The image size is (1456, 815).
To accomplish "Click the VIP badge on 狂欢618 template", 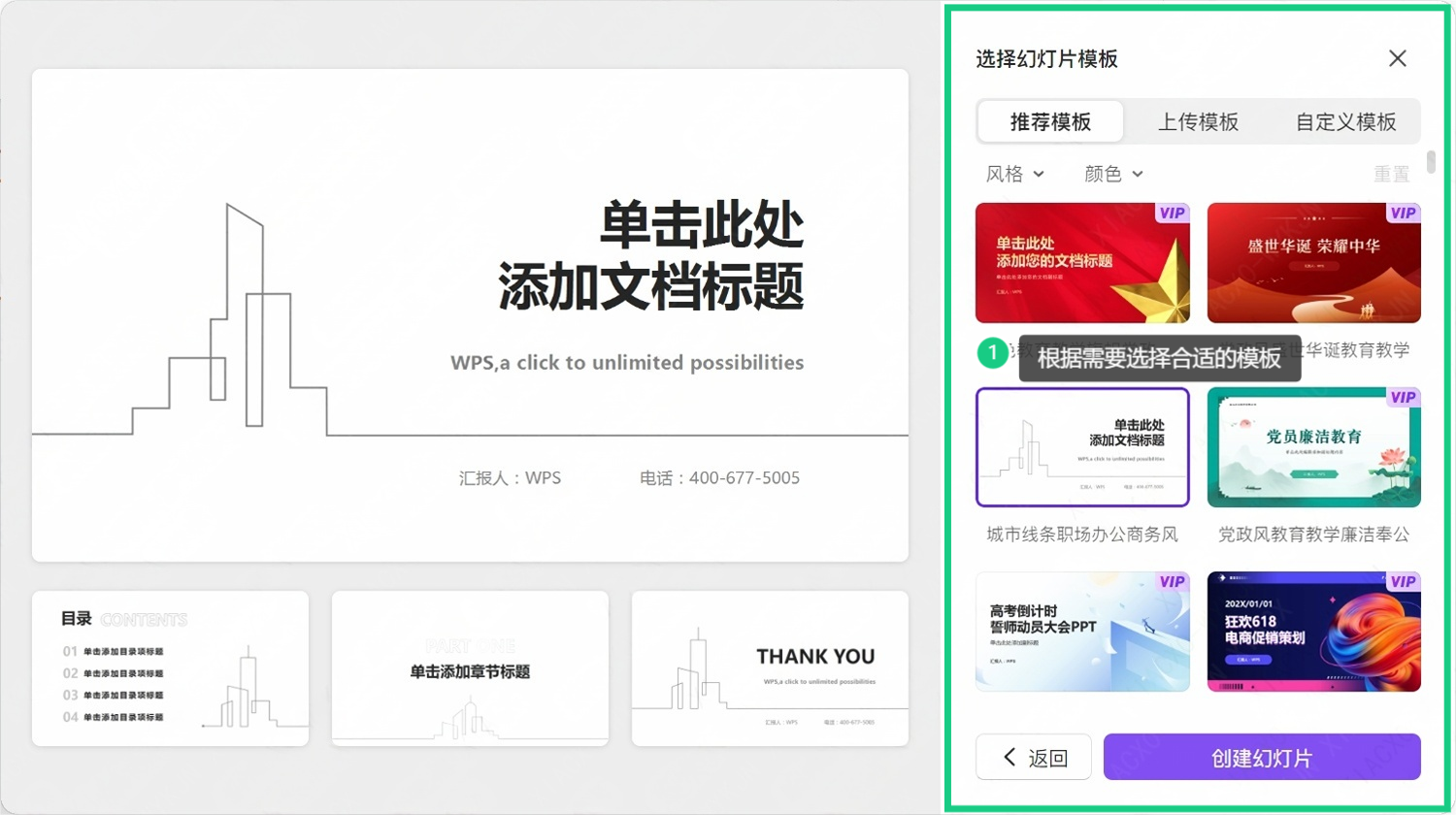I will pyautogui.click(x=1404, y=582).
